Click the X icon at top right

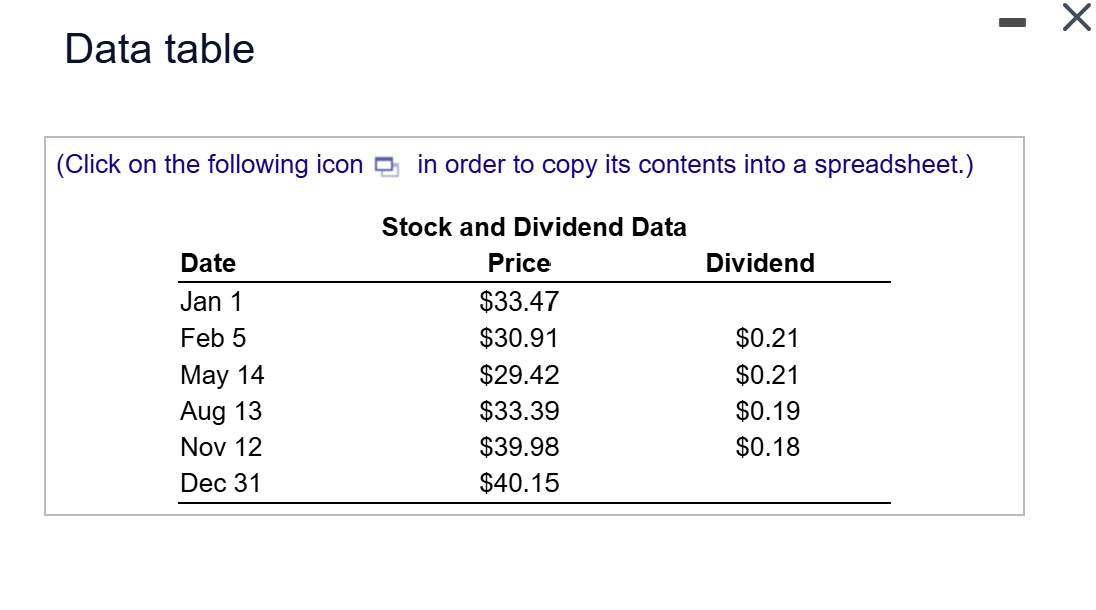(x=1075, y=18)
